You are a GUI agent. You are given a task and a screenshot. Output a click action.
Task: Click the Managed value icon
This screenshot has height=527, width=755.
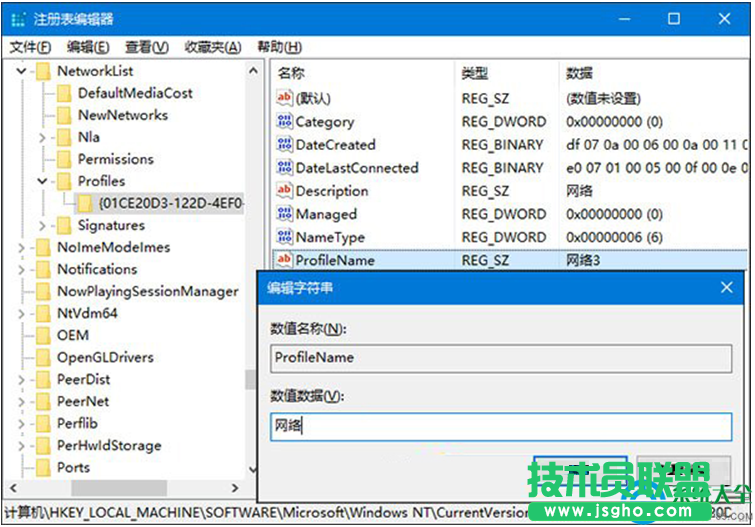(284, 214)
